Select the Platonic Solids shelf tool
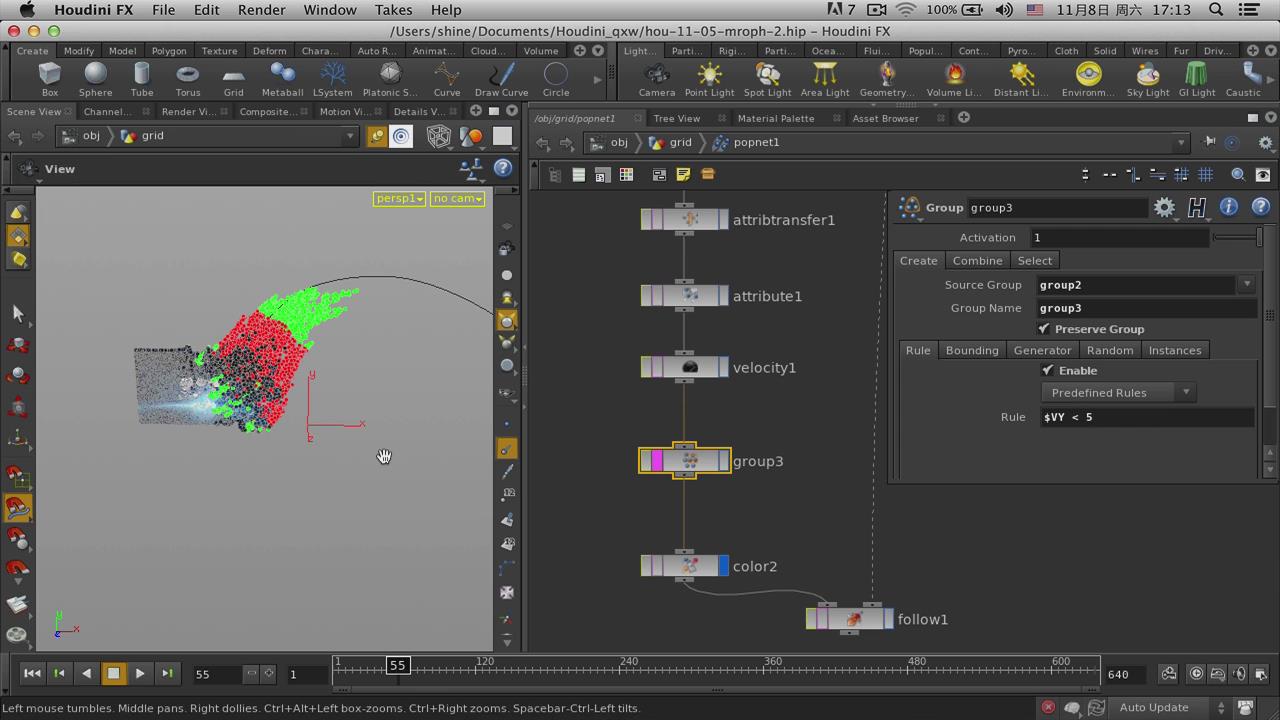Viewport: 1280px width, 720px height. pos(390,78)
